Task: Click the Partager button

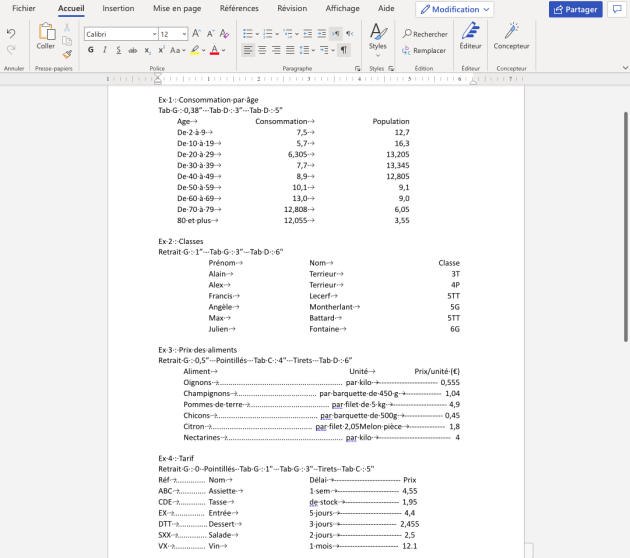Action: coord(575,9)
